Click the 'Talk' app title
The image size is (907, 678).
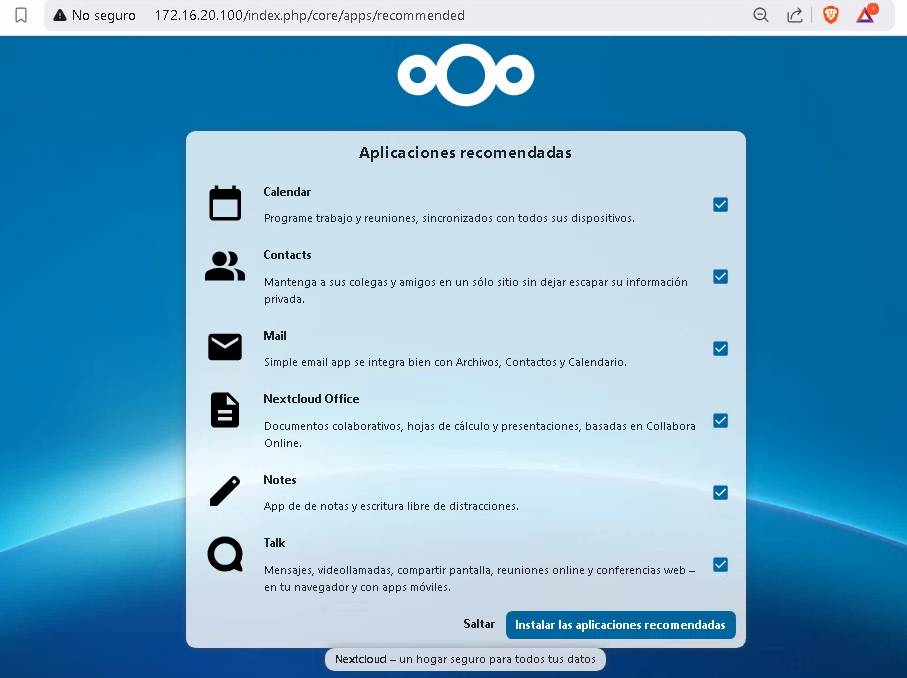point(274,543)
